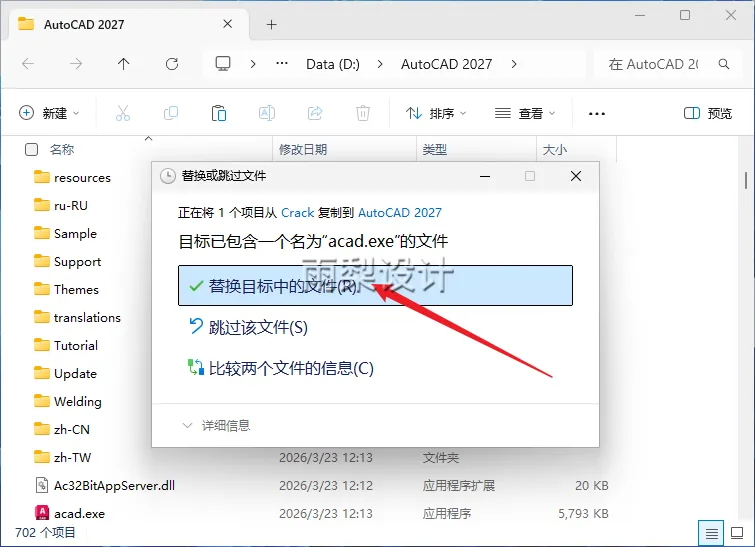Screen dimensions: 755x547
Task: Click the 5,793 KB size cell
Action: pyautogui.click(x=583, y=513)
